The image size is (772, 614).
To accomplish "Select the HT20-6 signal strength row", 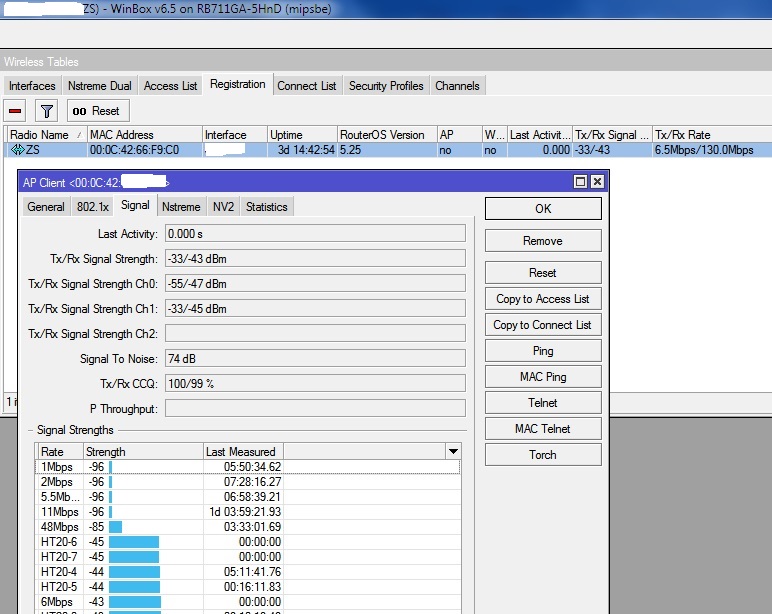I will coord(248,542).
